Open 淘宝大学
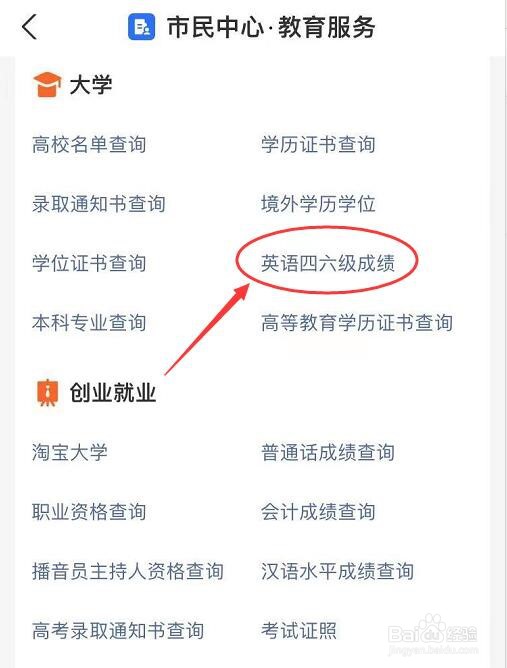The width and height of the screenshot is (507, 668). click(x=70, y=452)
